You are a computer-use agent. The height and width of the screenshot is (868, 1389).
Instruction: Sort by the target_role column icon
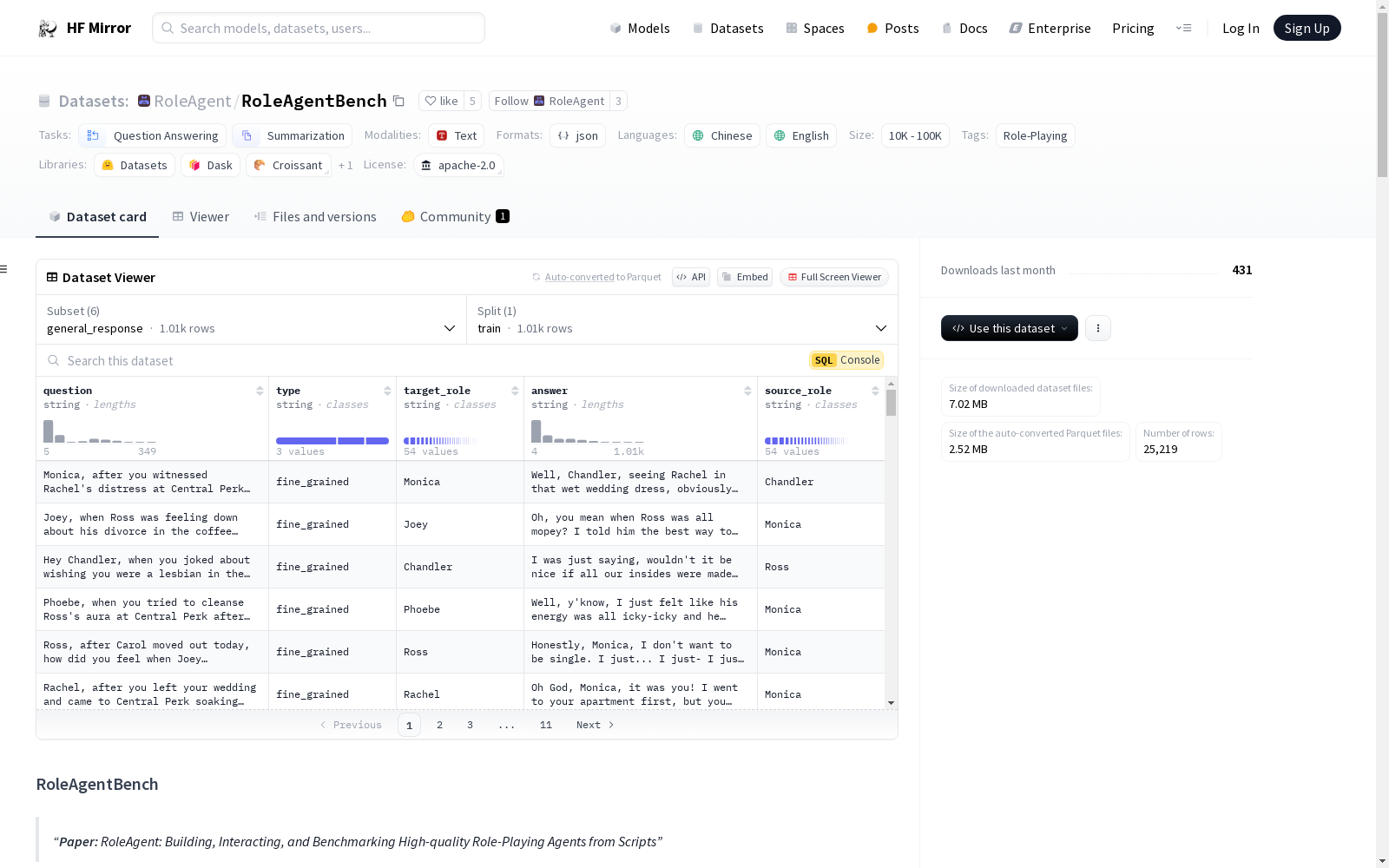click(515, 391)
